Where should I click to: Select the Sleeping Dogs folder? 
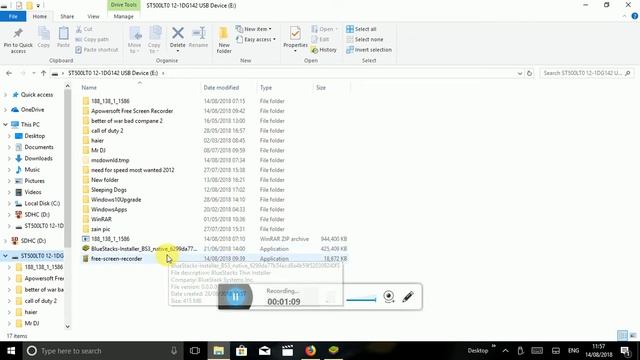pos(109,190)
